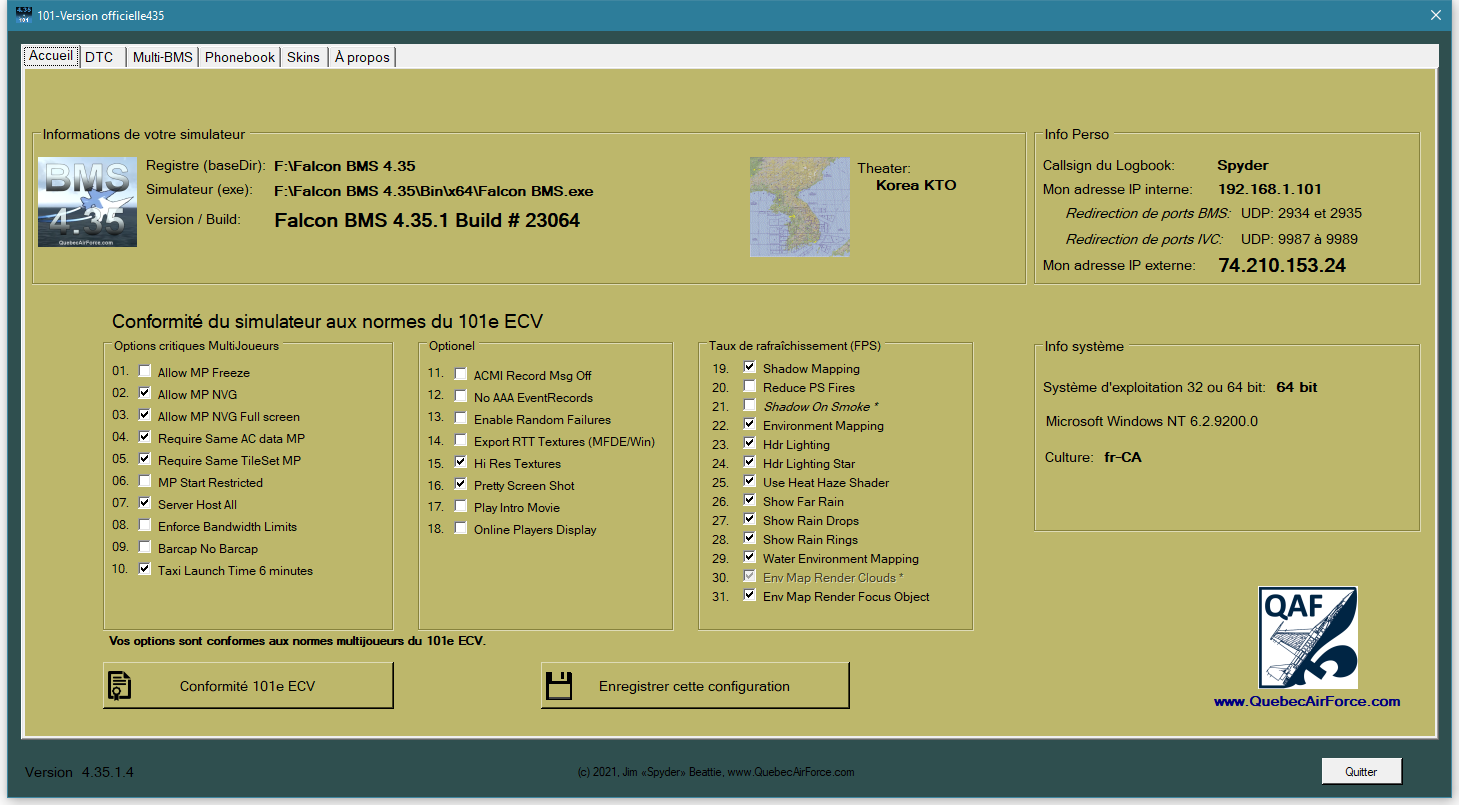The image size is (1459, 805).
Task: Open the Multi-BMS tab
Action: pos(162,57)
